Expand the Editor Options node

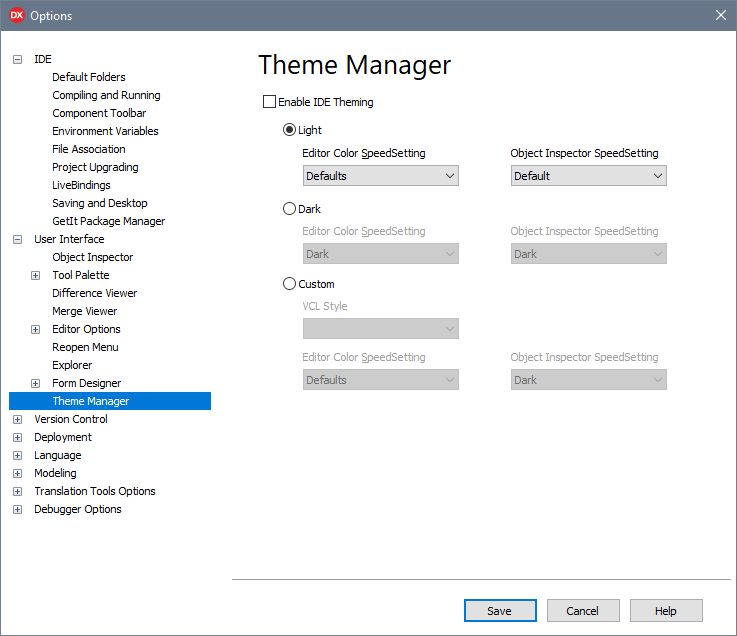tap(35, 330)
